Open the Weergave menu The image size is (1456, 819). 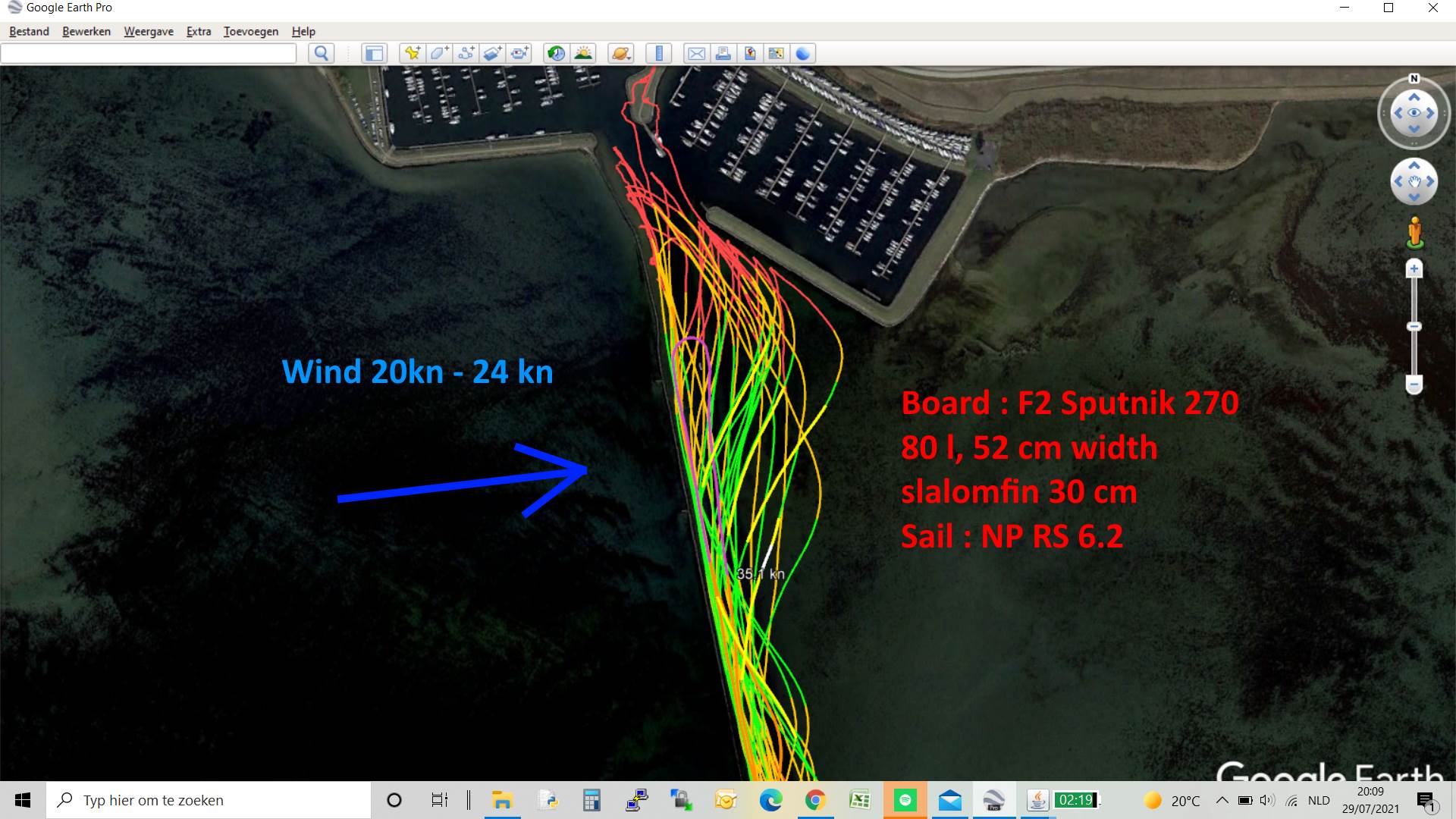tap(149, 31)
